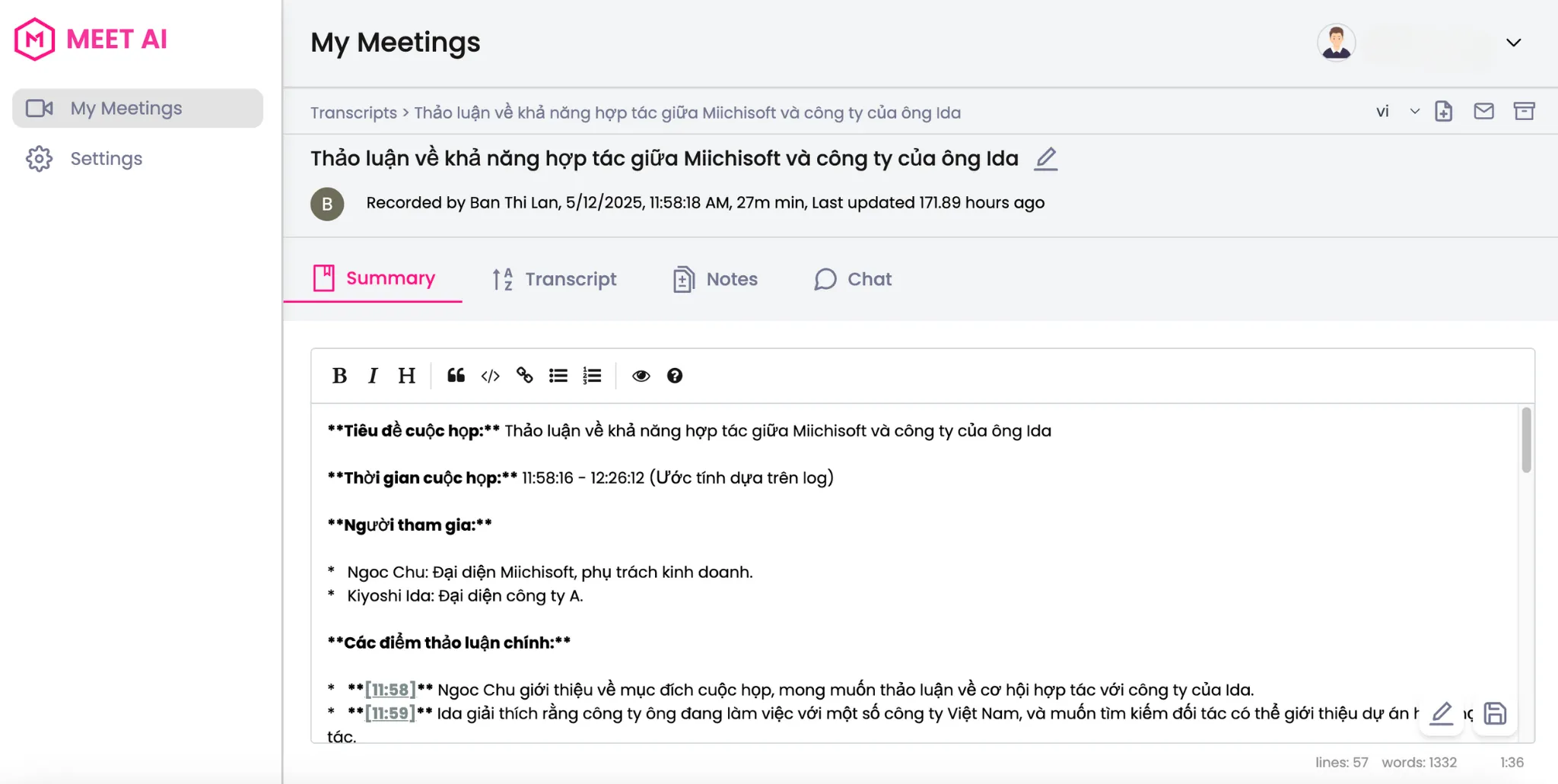The height and width of the screenshot is (784, 1558).
Task: Insert a blockquote with quote icon
Action: point(456,376)
